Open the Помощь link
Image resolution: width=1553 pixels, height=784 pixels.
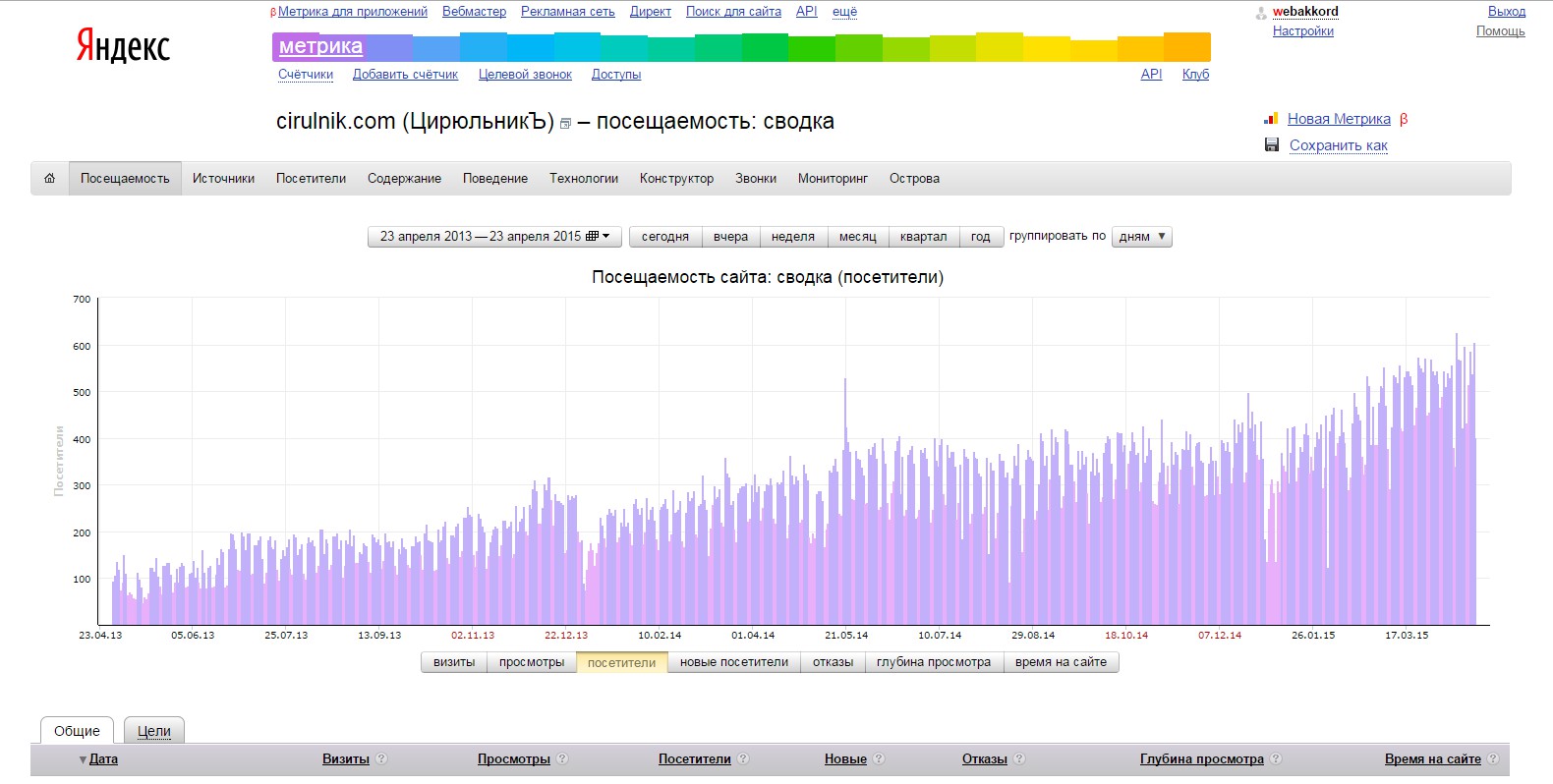[1501, 31]
